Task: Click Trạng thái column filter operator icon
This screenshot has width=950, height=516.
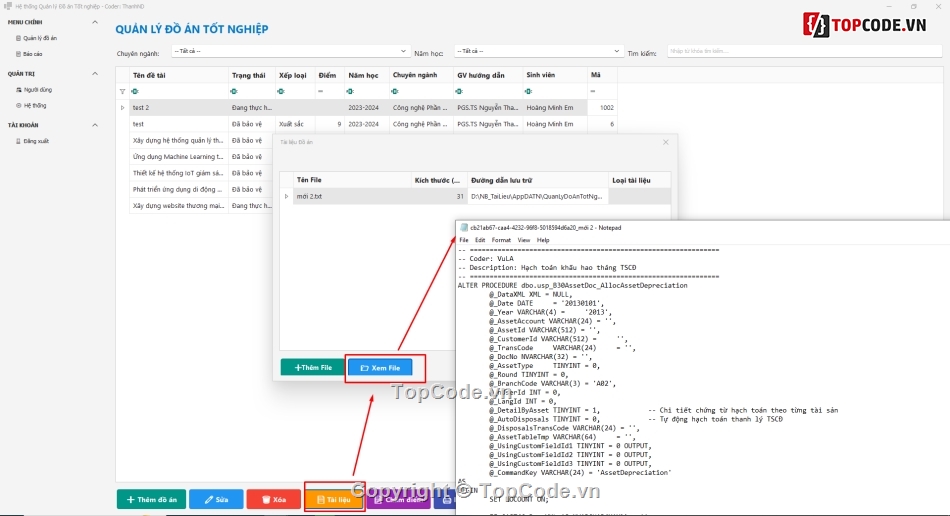Action: (234, 91)
